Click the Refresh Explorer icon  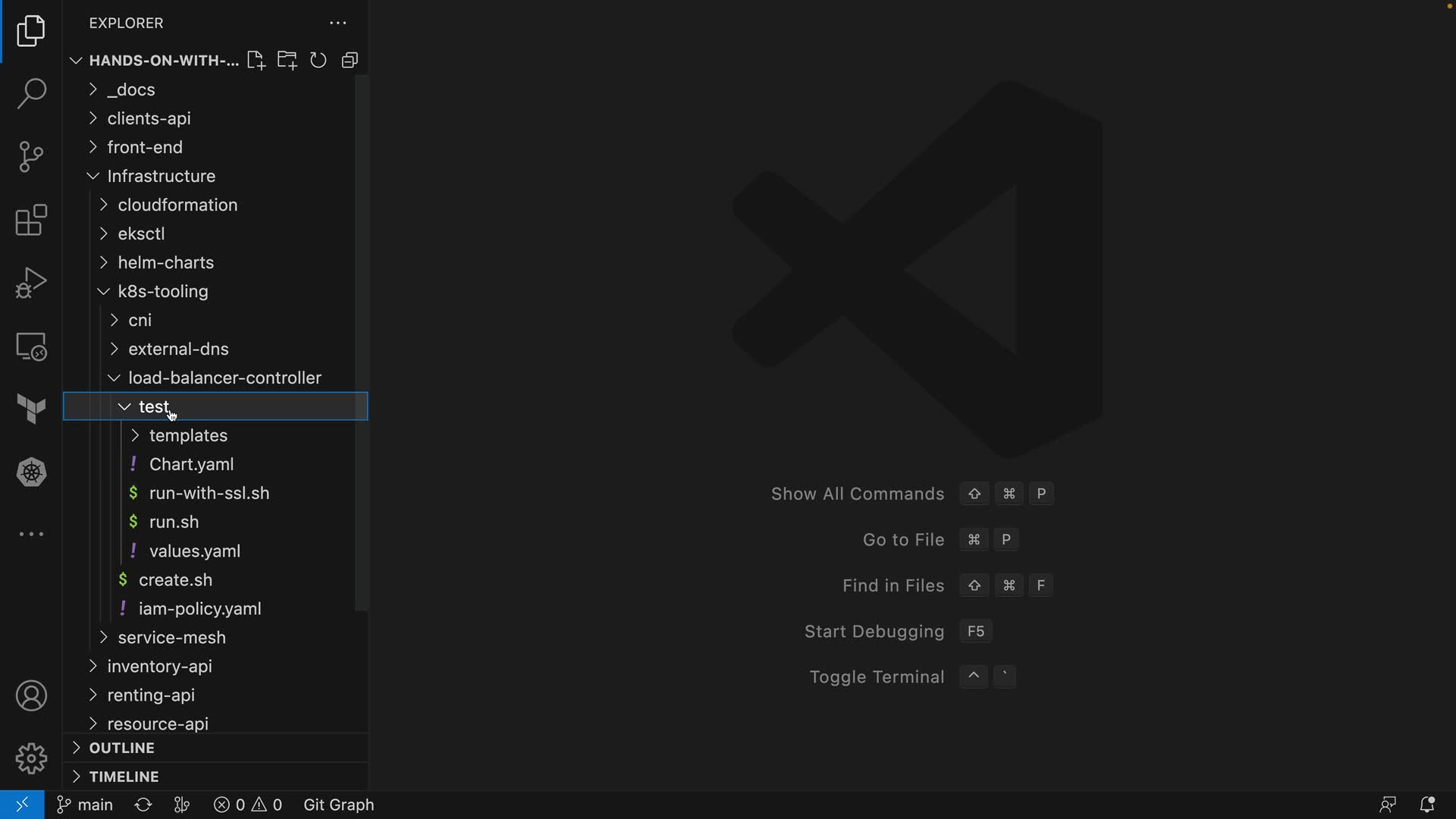(x=318, y=61)
